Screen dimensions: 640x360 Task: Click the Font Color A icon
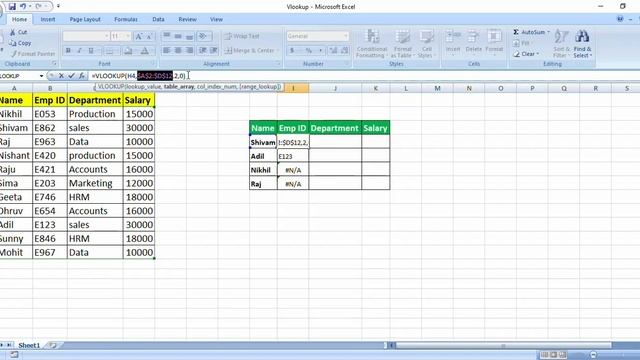coord(144,51)
